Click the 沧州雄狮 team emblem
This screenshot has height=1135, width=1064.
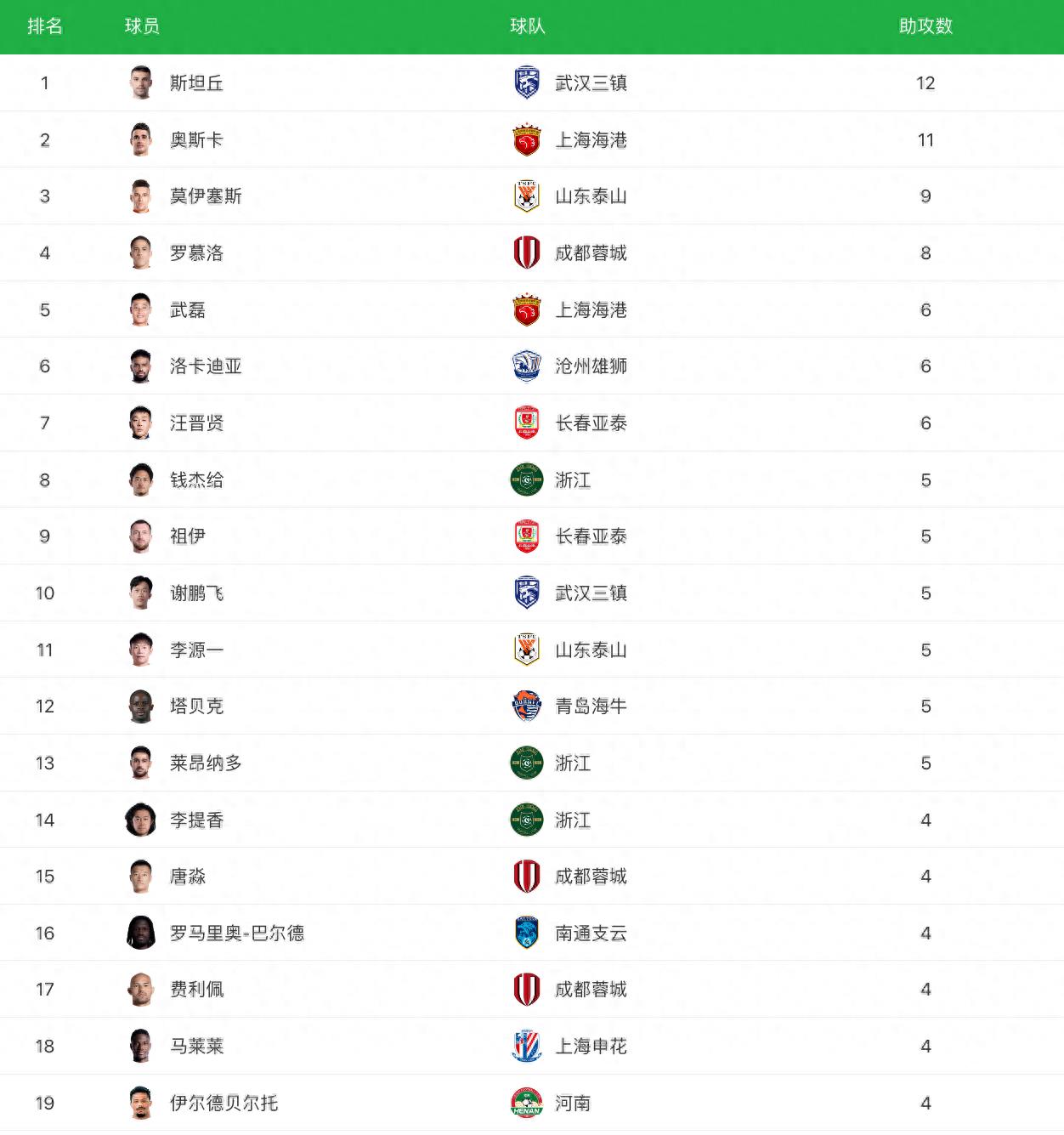[527, 366]
